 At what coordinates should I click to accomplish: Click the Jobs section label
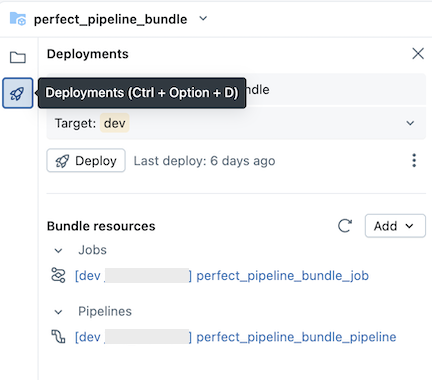point(92,250)
